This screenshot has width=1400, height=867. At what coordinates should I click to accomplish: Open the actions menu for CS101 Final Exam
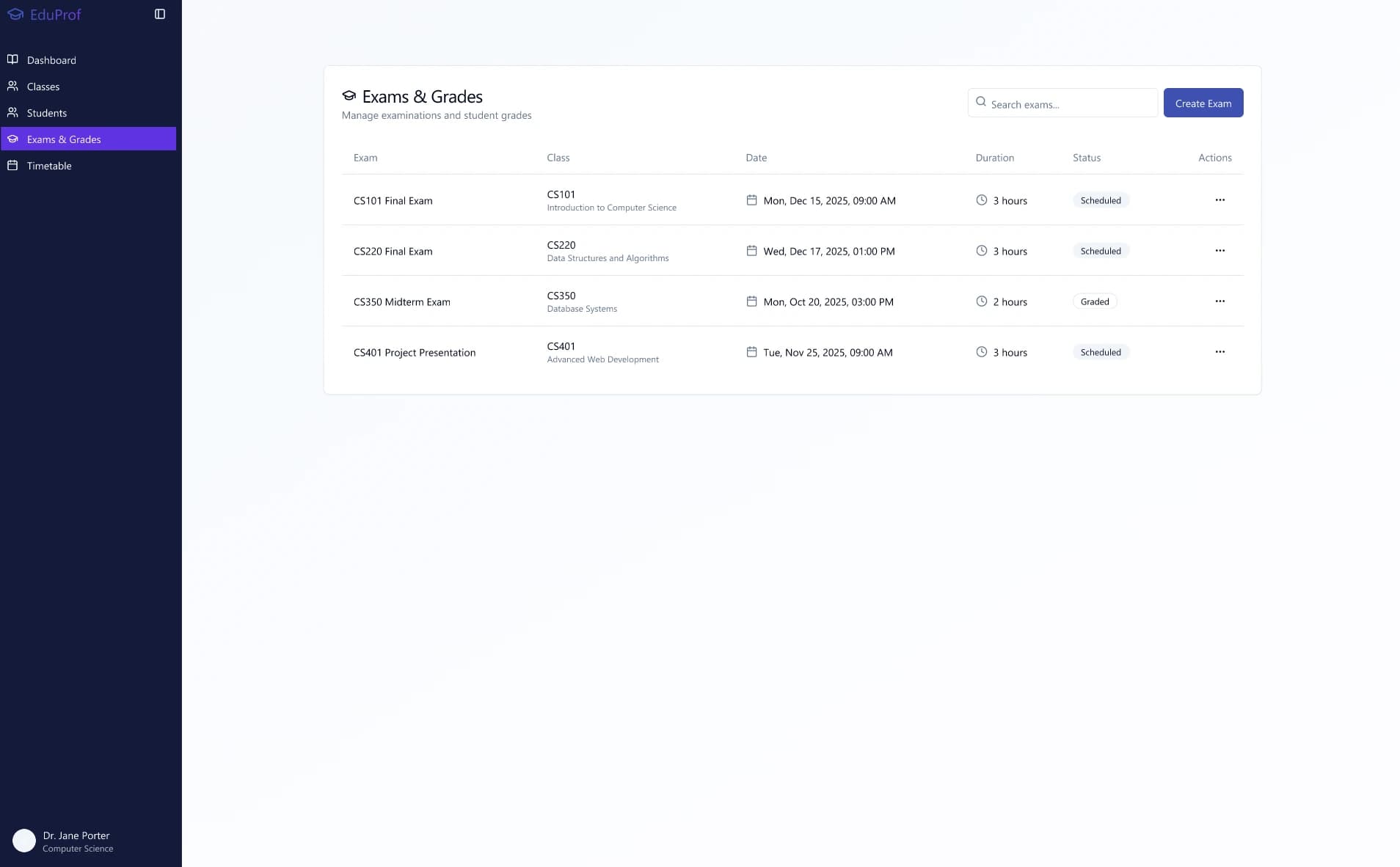tap(1219, 200)
